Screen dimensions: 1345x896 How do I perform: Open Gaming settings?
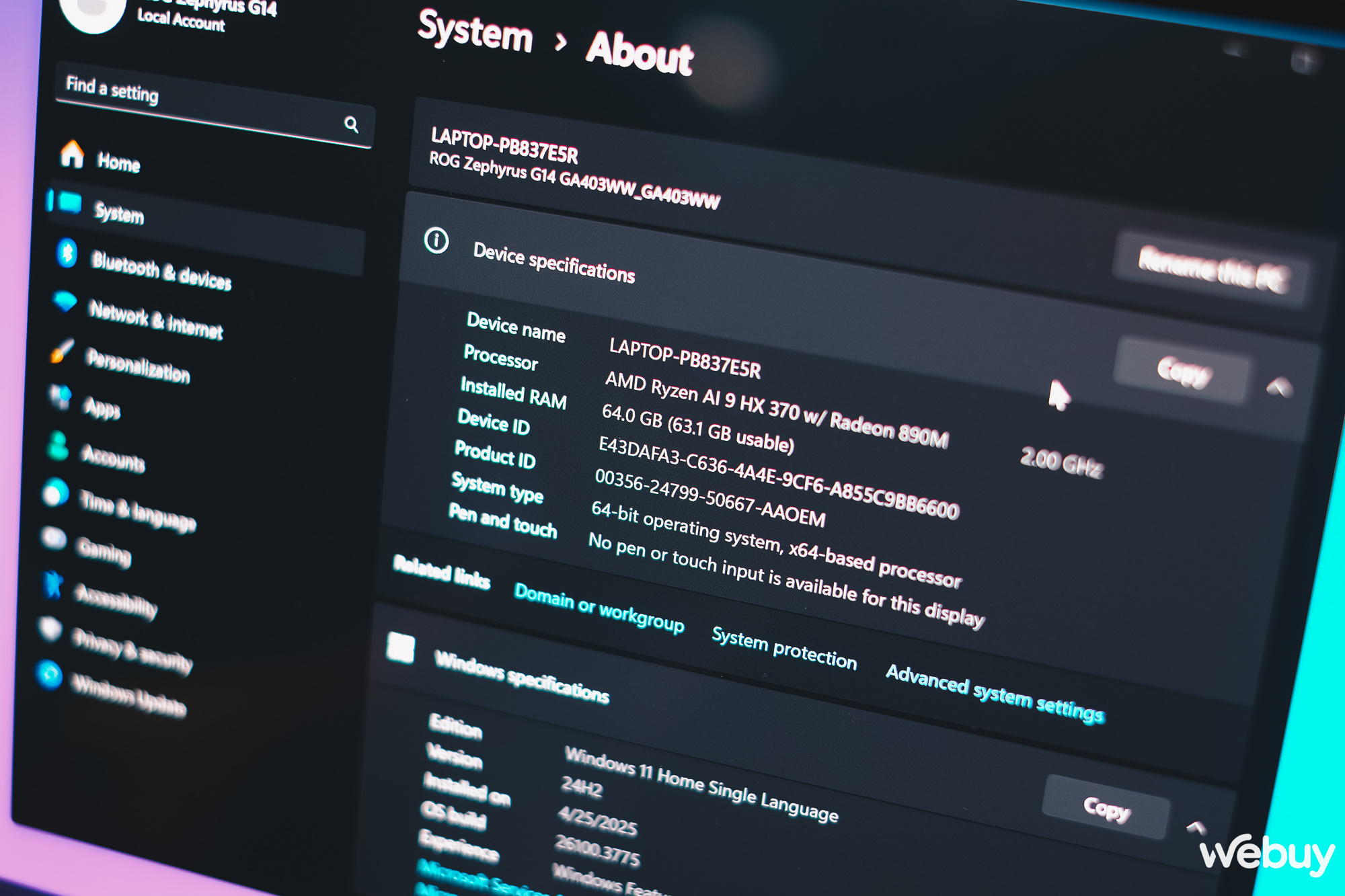tap(104, 551)
